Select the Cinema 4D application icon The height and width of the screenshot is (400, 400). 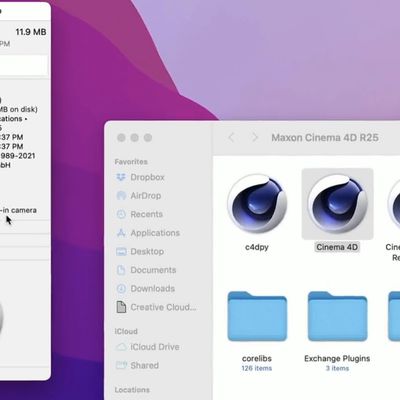[337, 203]
